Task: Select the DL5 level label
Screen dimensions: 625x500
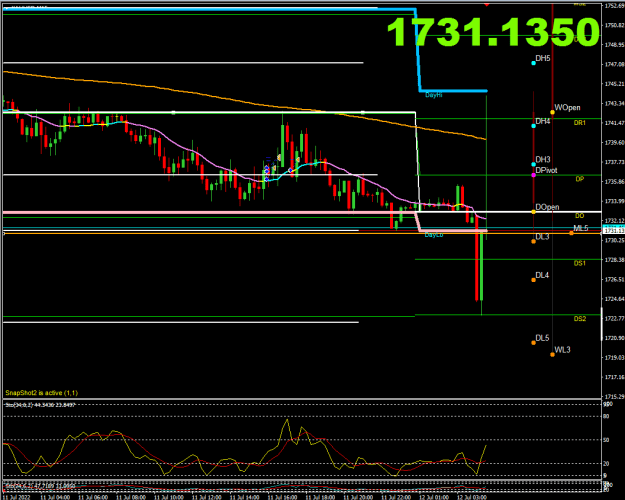Action: click(542, 338)
